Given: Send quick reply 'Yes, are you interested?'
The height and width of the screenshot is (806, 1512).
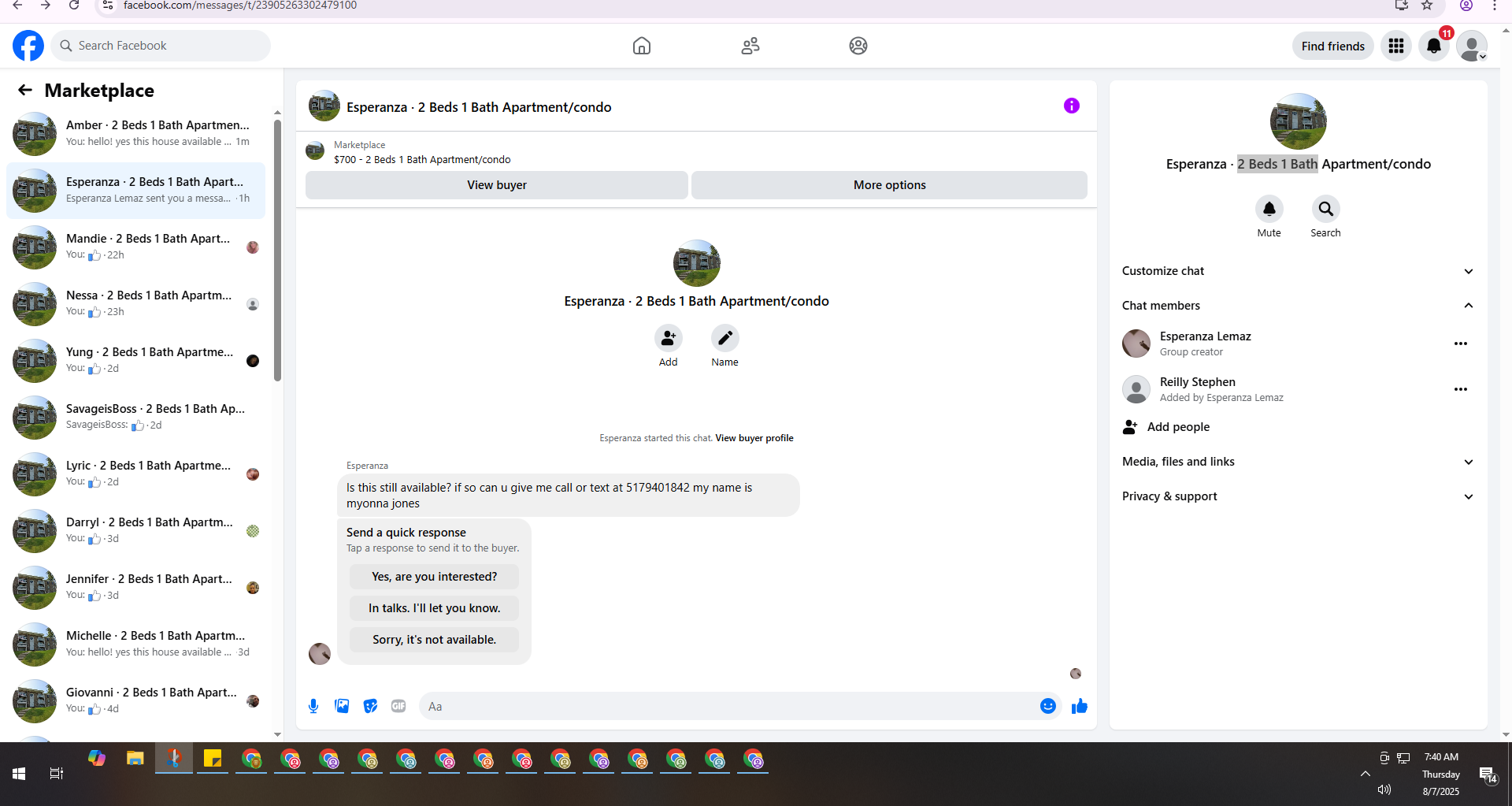Looking at the screenshot, I should 434,577.
